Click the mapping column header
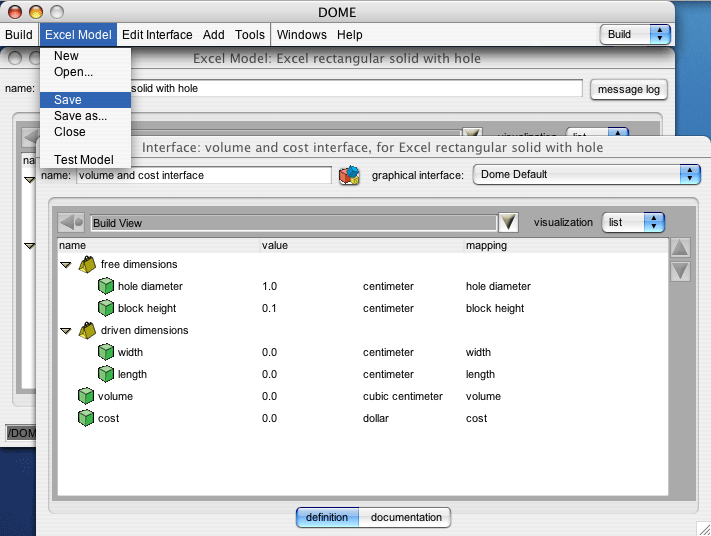Screen dimensions: 711x536 click(x=566, y=245)
